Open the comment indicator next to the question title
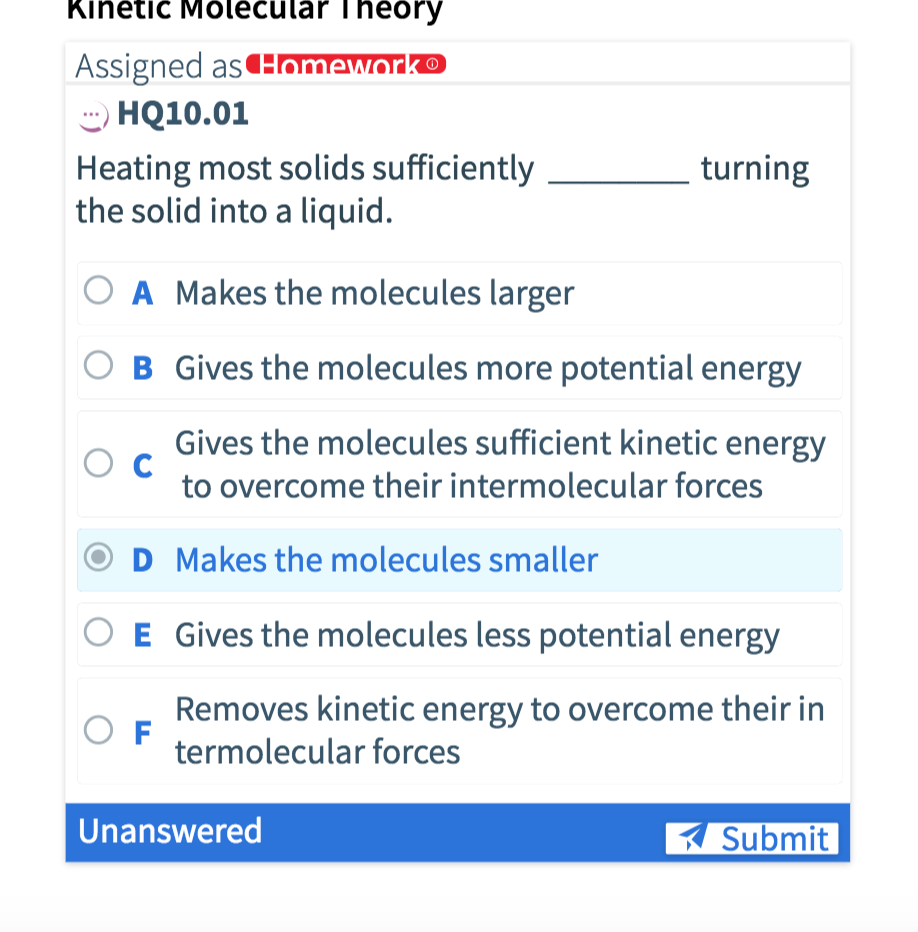 coord(92,114)
